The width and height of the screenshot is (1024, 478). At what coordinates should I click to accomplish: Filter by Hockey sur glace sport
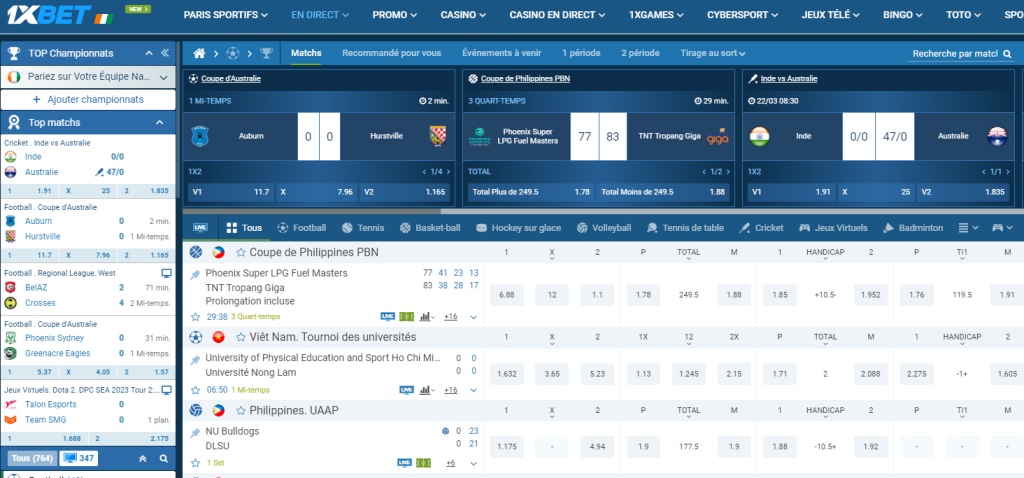coord(519,228)
